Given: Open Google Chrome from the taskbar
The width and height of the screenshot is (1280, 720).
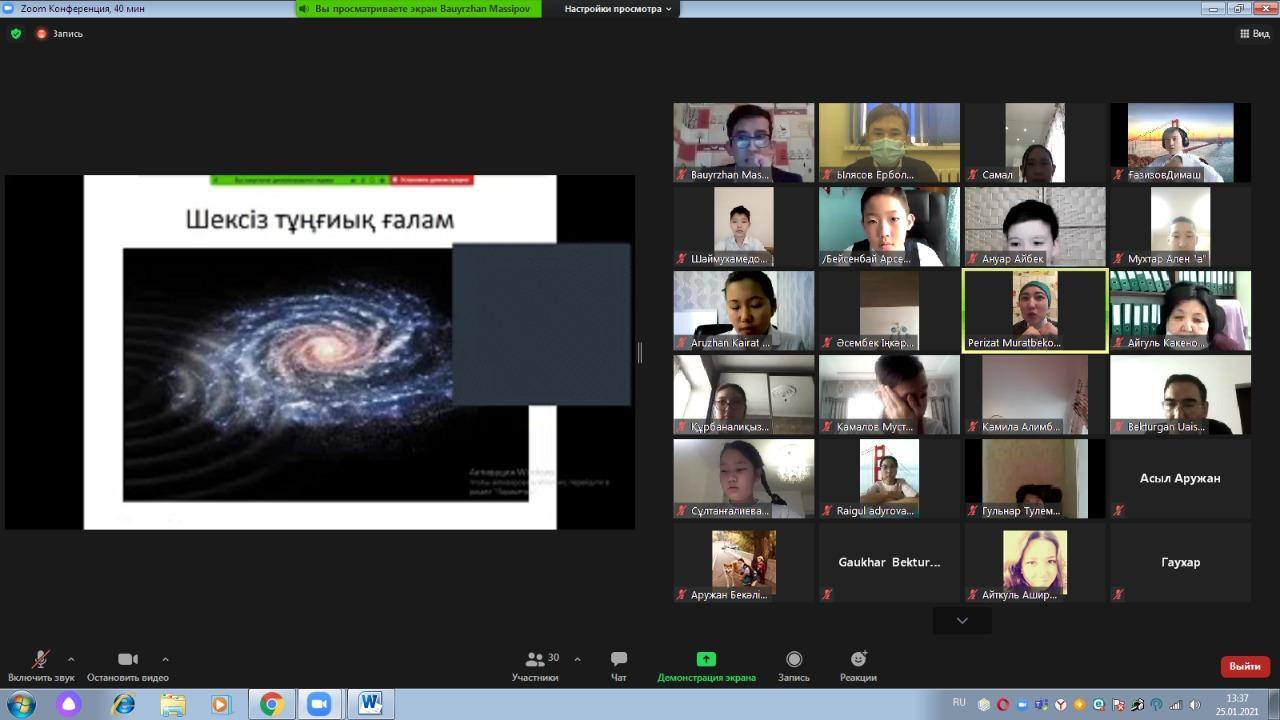Looking at the screenshot, I should click(x=271, y=704).
